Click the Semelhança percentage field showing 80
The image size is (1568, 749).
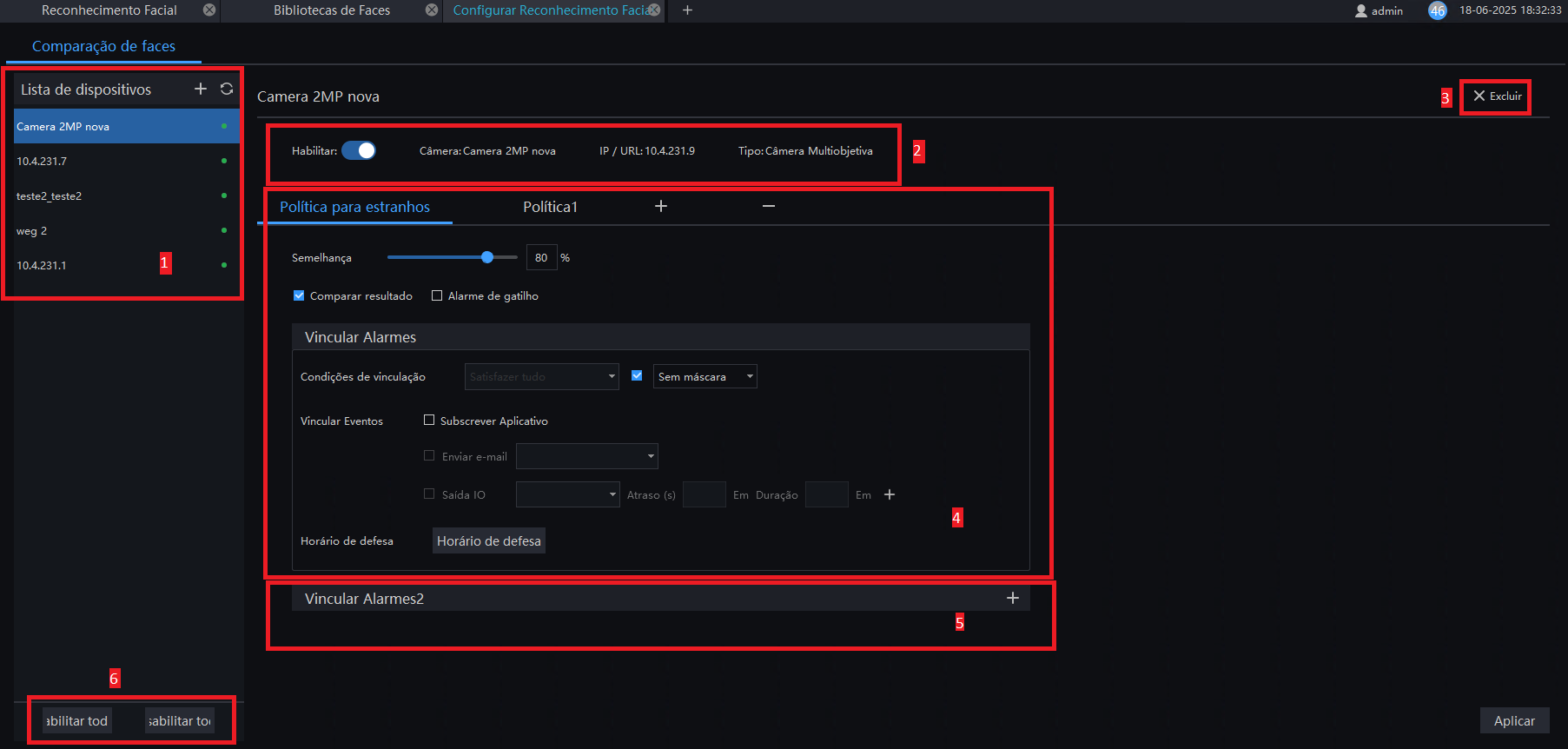541,257
